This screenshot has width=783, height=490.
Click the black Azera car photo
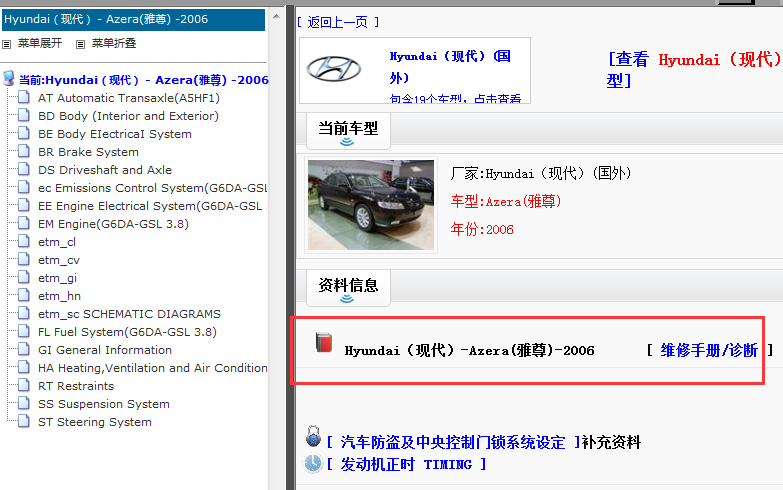click(x=371, y=205)
